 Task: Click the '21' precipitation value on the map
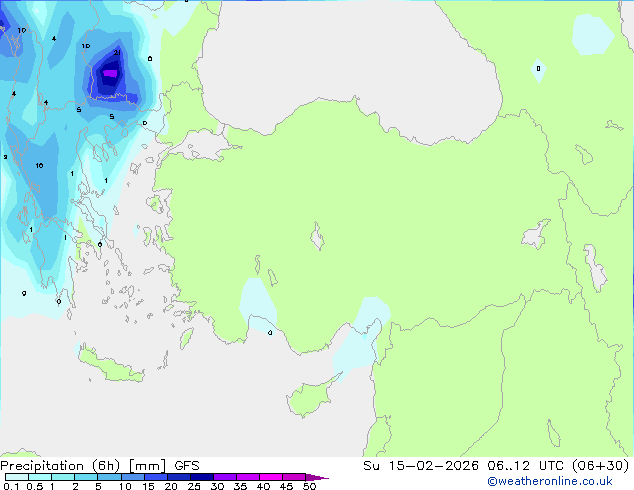click(117, 53)
